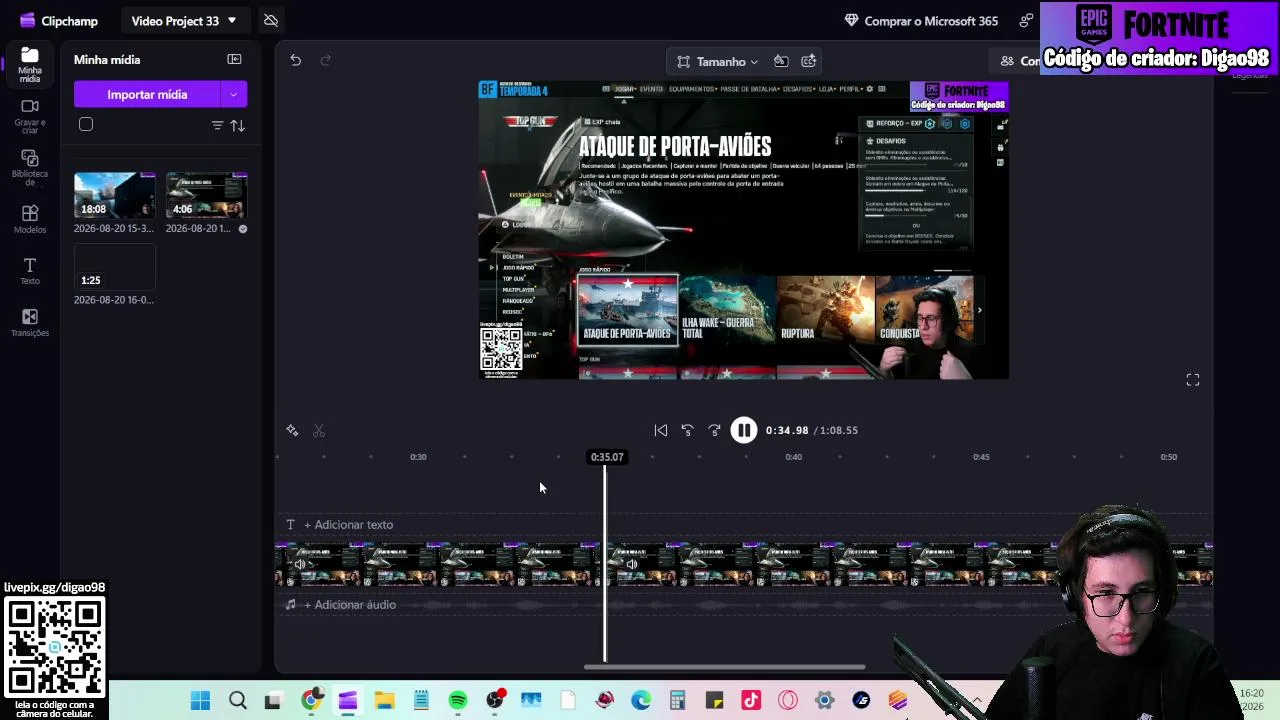The image size is (1280, 720).
Task: Skip forward 5 seconds
Action: pyautogui.click(x=714, y=430)
